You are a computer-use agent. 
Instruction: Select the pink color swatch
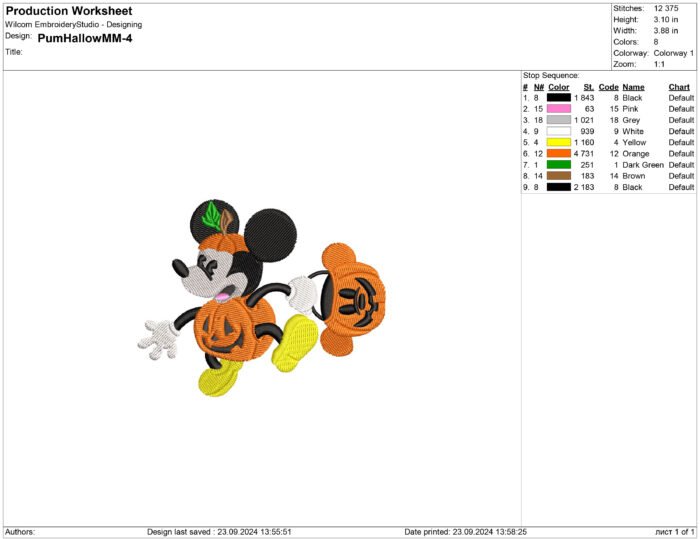click(558, 109)
